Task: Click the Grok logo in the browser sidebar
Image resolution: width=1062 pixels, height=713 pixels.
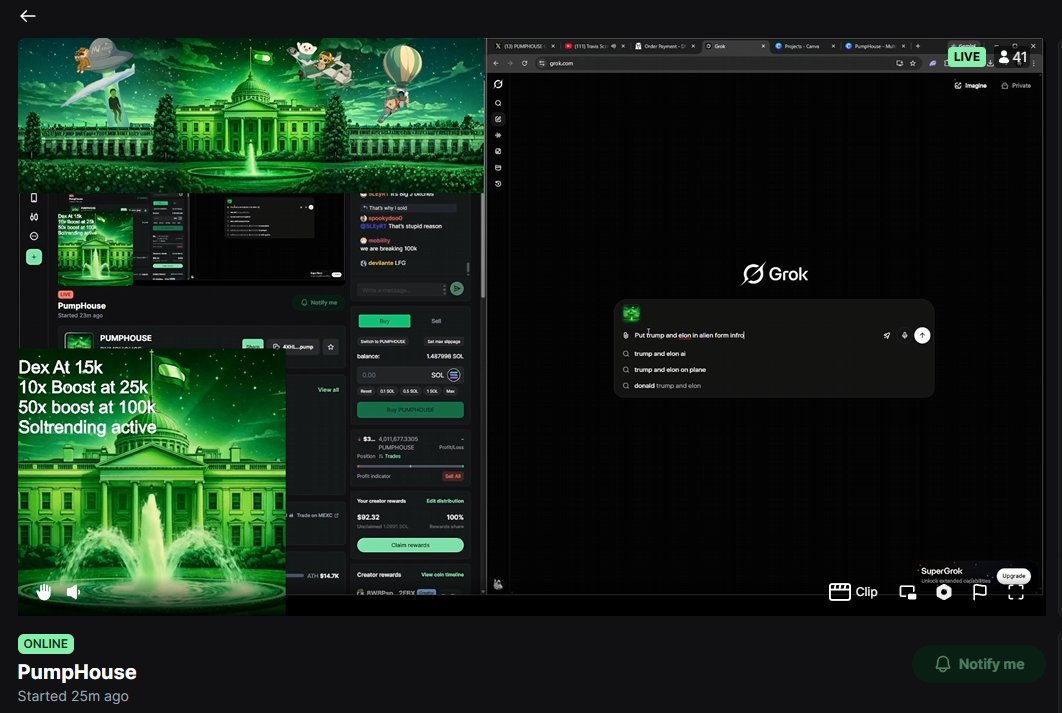Action: 498,84
